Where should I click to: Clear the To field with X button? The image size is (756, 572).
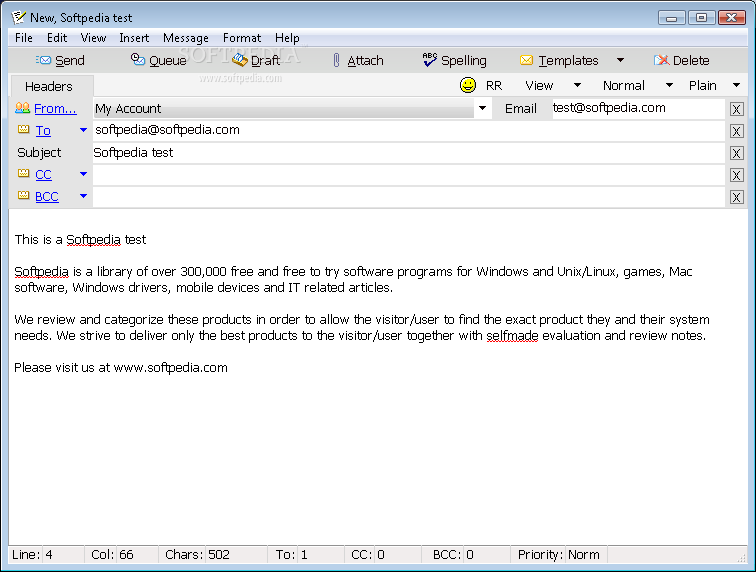click(x=736, y=131)
